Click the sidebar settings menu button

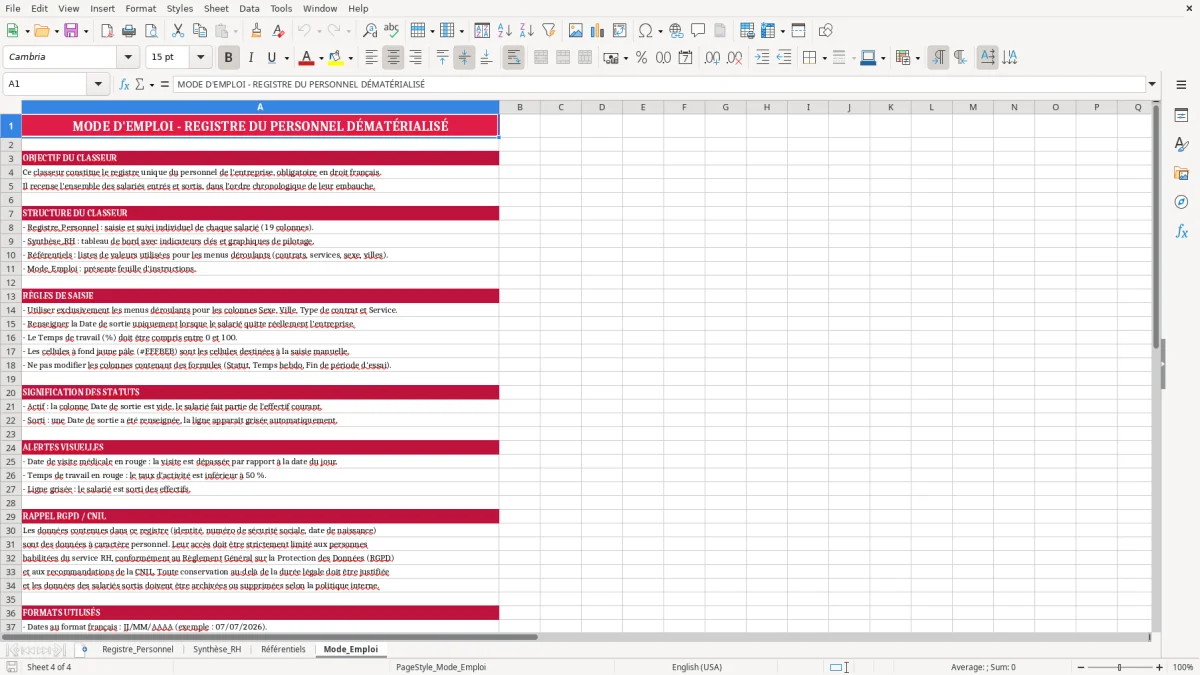click(1181, 87)
